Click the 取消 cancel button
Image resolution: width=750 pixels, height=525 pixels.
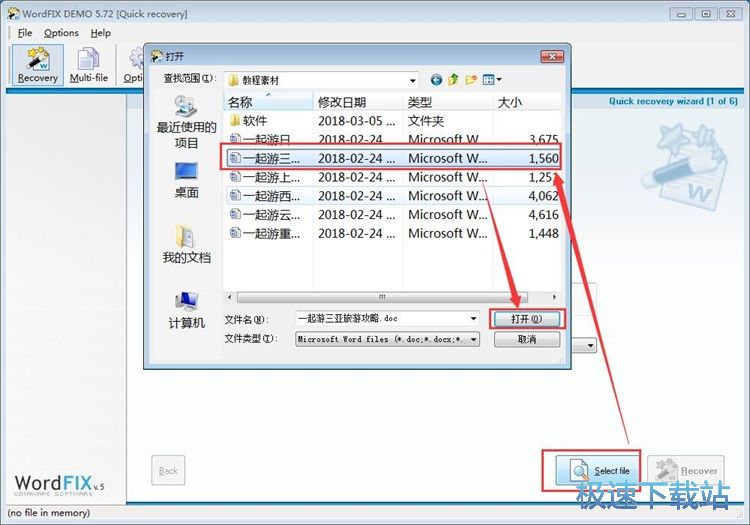pyautogui.click(x=527, y=339)
